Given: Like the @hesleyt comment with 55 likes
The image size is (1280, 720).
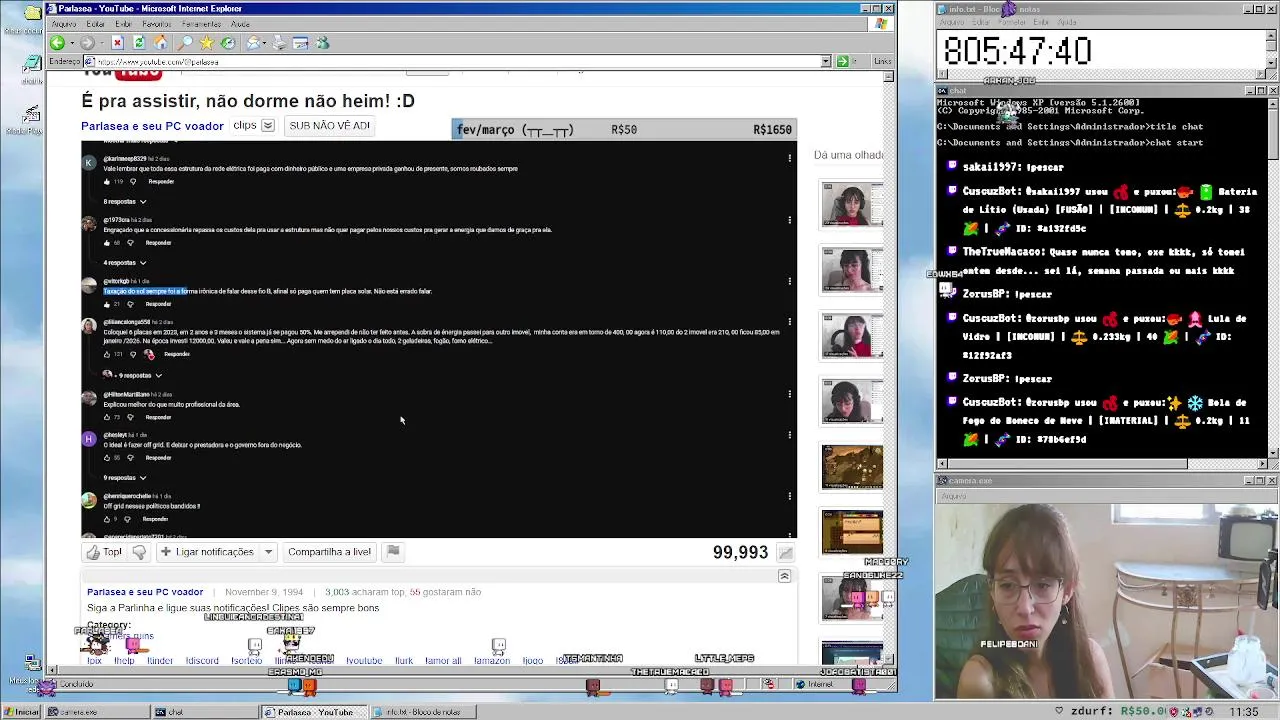Looking at the screenshot, I should click(107, 458).
